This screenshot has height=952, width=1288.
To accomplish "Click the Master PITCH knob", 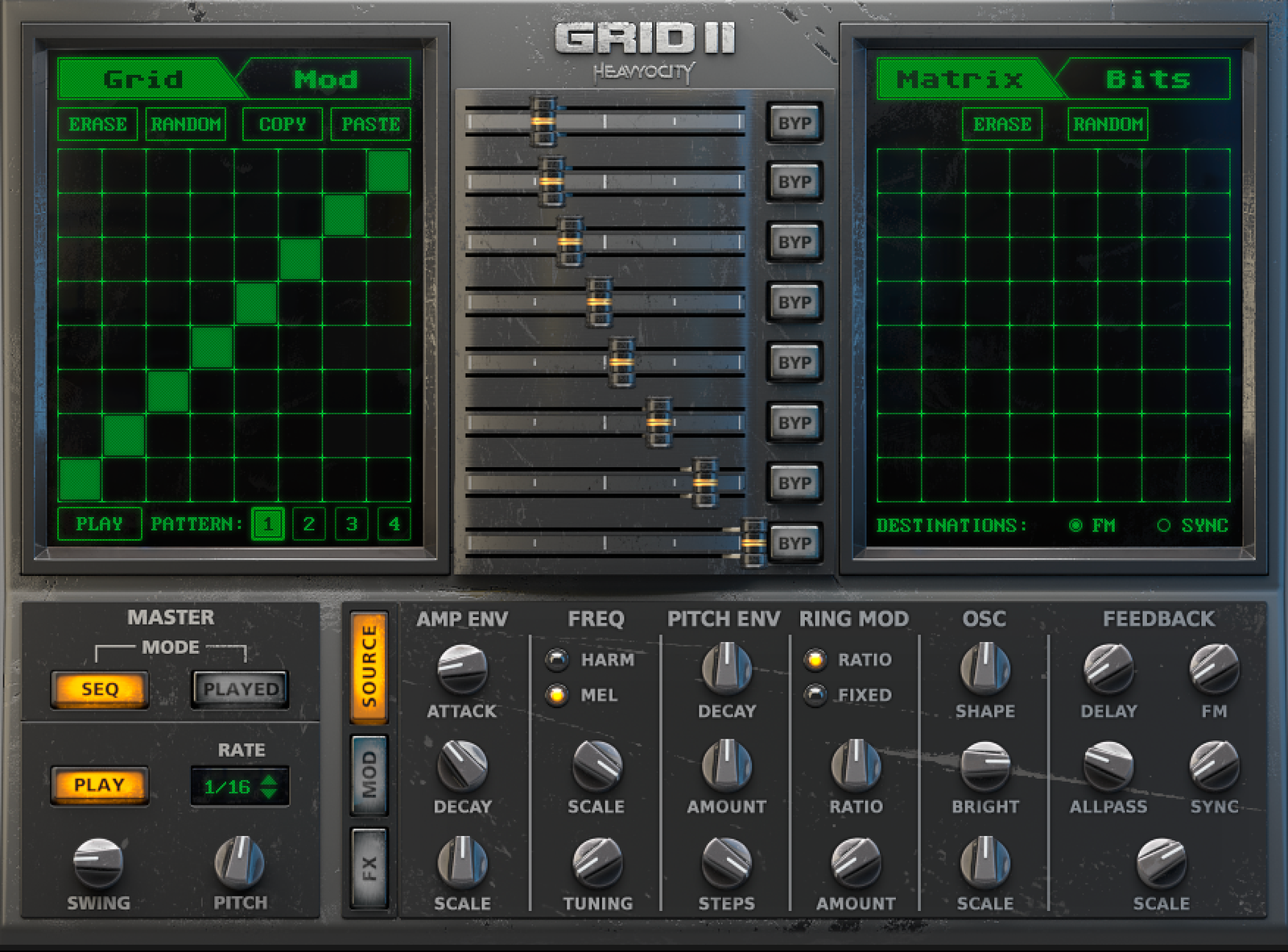I will point(239,862).
